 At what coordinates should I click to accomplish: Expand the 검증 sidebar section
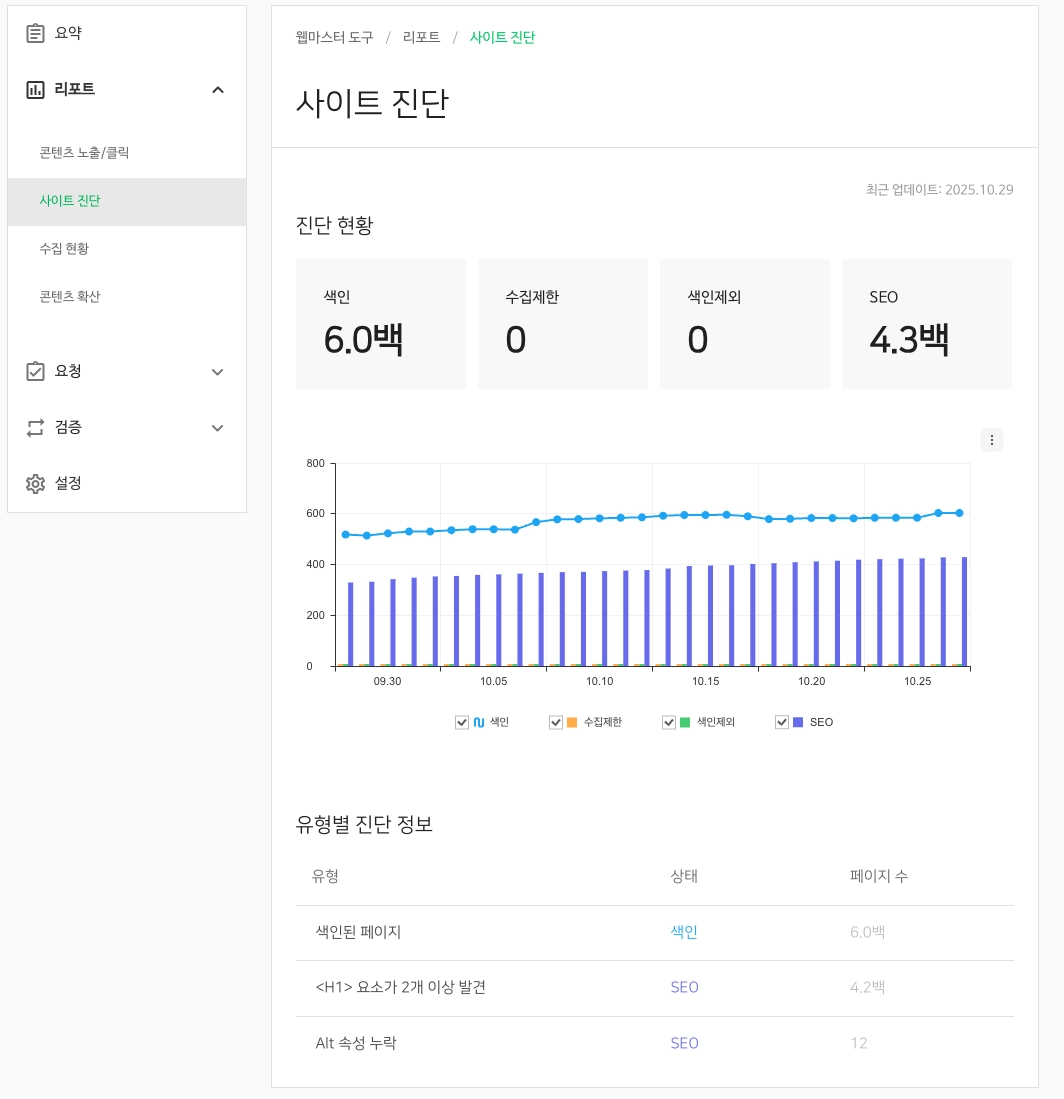click(x=217, y=427)
